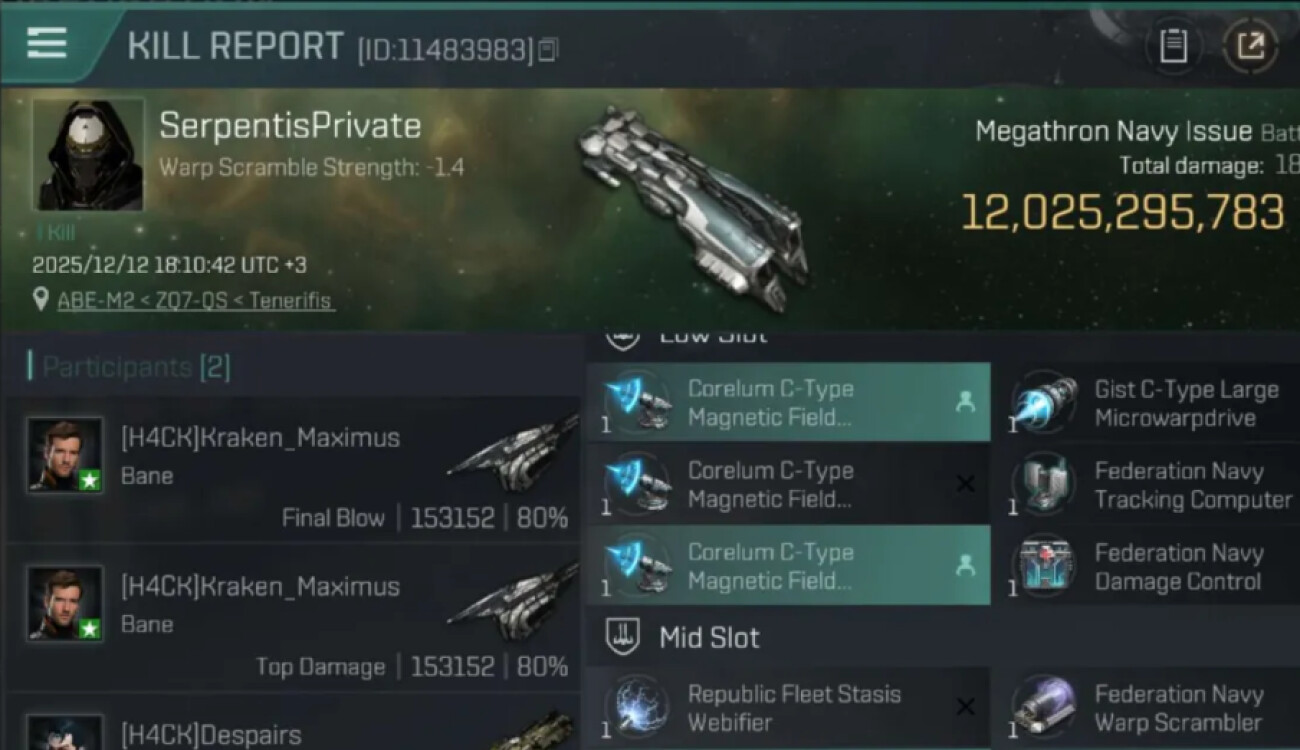The height and width of the screenshot is (750, 1300).
Task: Click the X beside Republic Fleet Stasis Webifier
Action: tap(965, 707)
